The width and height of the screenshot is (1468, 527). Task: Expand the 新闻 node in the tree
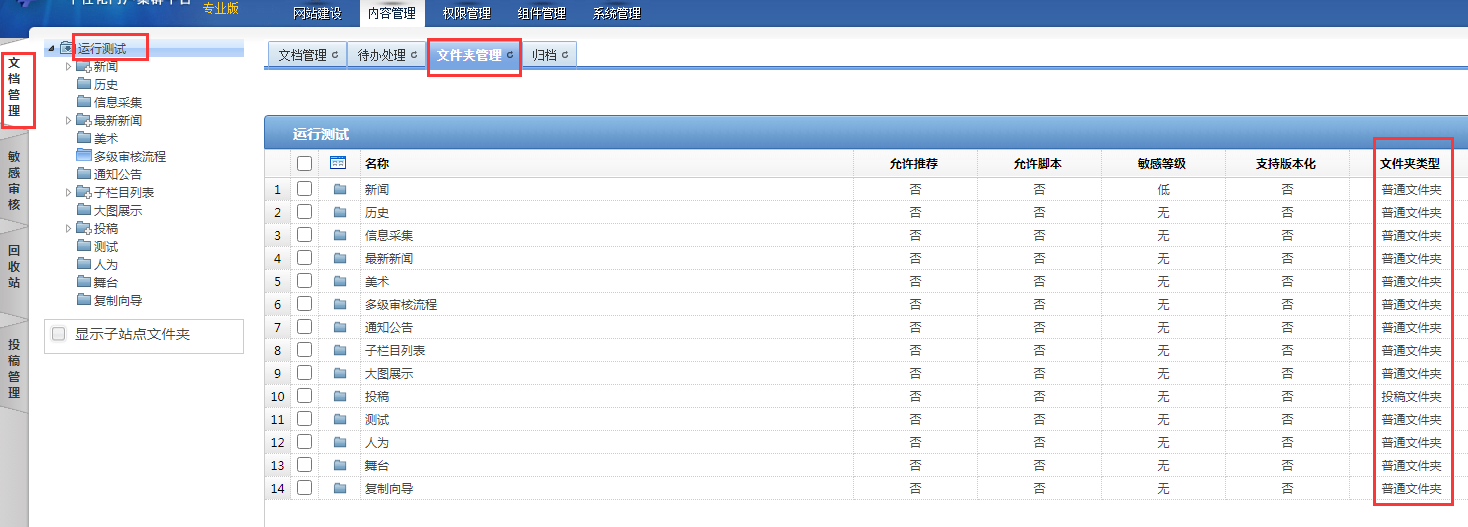tap(68, 67)
